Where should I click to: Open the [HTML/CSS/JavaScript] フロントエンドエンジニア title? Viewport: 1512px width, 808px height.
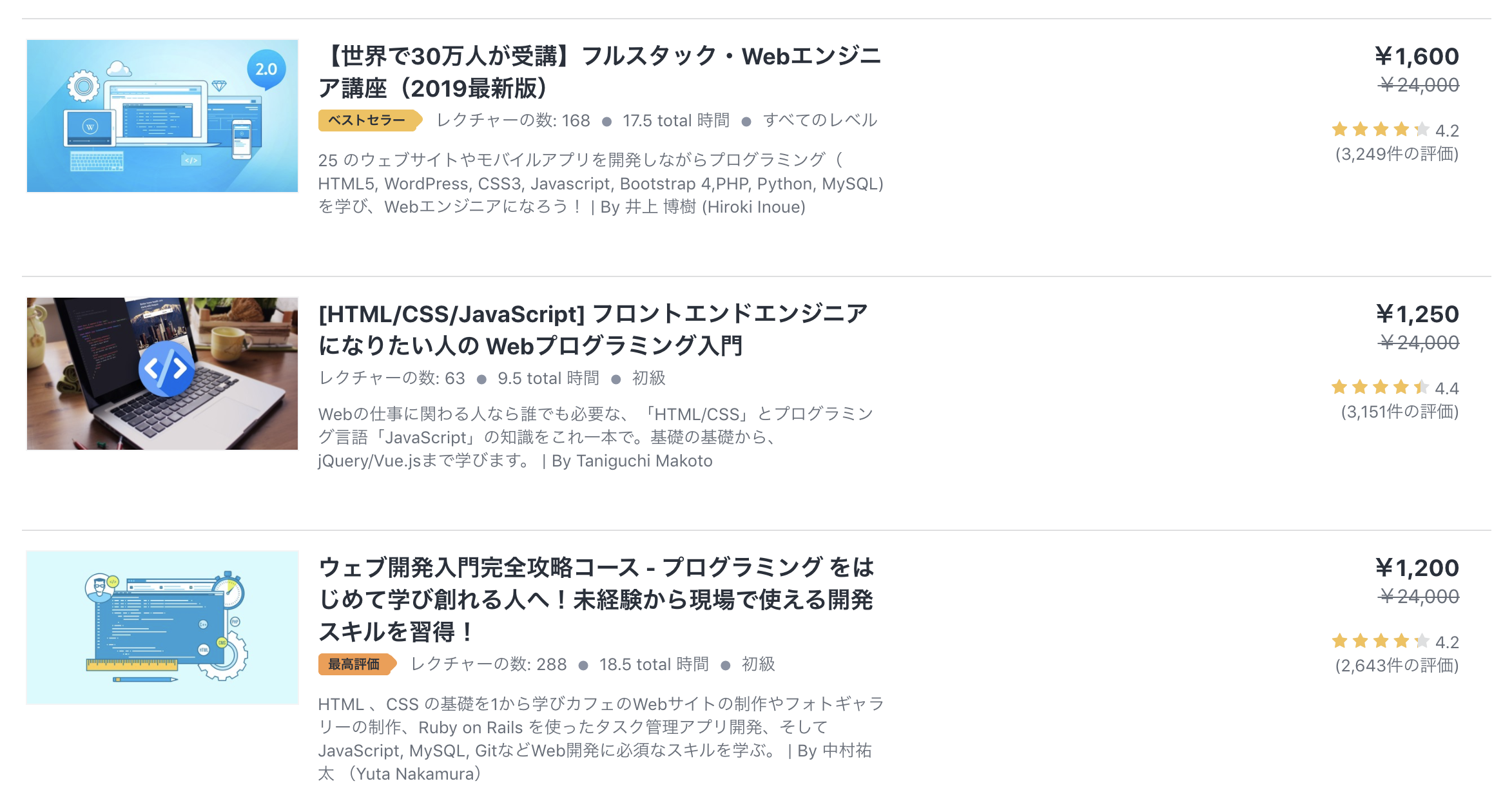coord(593,330)
